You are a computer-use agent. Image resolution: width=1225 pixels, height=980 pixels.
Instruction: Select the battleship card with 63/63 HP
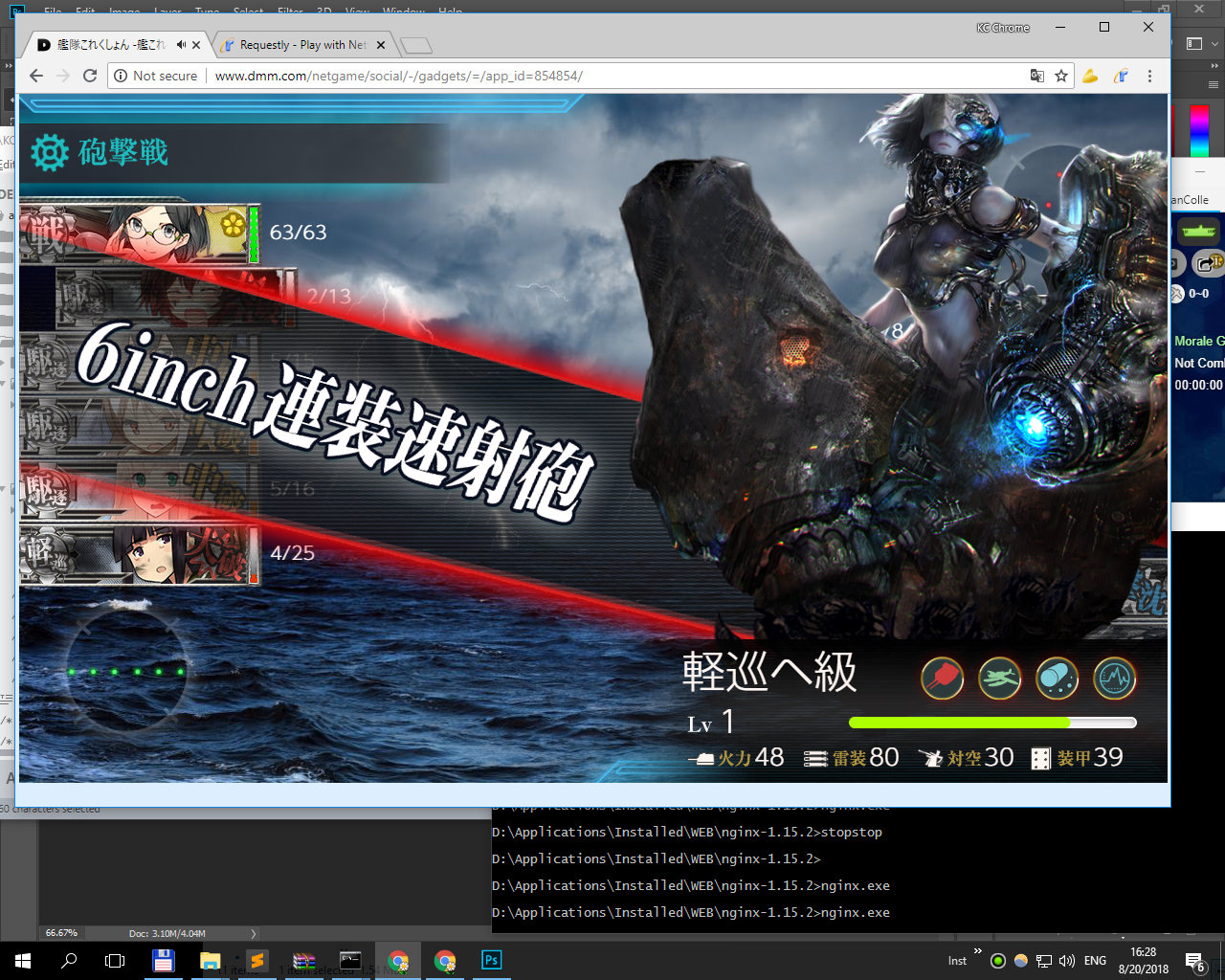pos(140,233)
